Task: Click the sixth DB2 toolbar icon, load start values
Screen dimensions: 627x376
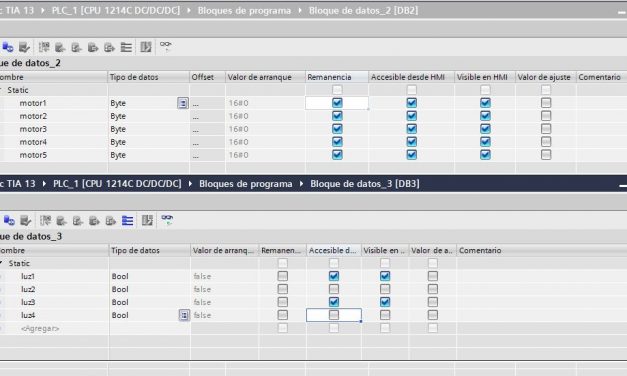Action: pyautogui.click(x=93, y=47)
